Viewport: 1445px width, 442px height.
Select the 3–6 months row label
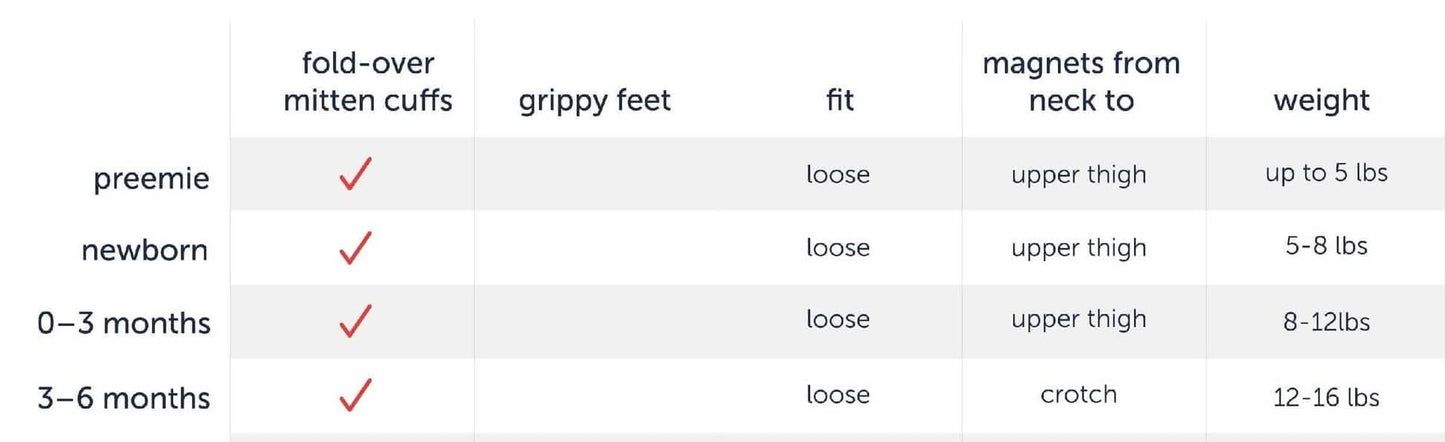coord(124,398)
